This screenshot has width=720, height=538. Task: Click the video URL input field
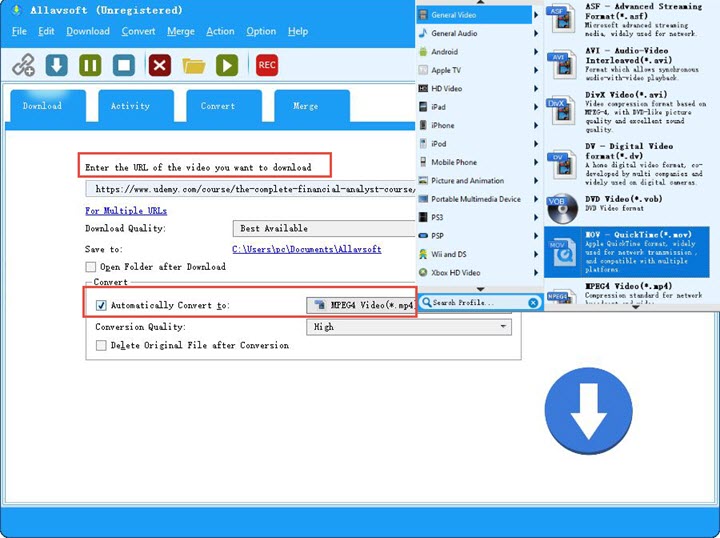(251, 189)
